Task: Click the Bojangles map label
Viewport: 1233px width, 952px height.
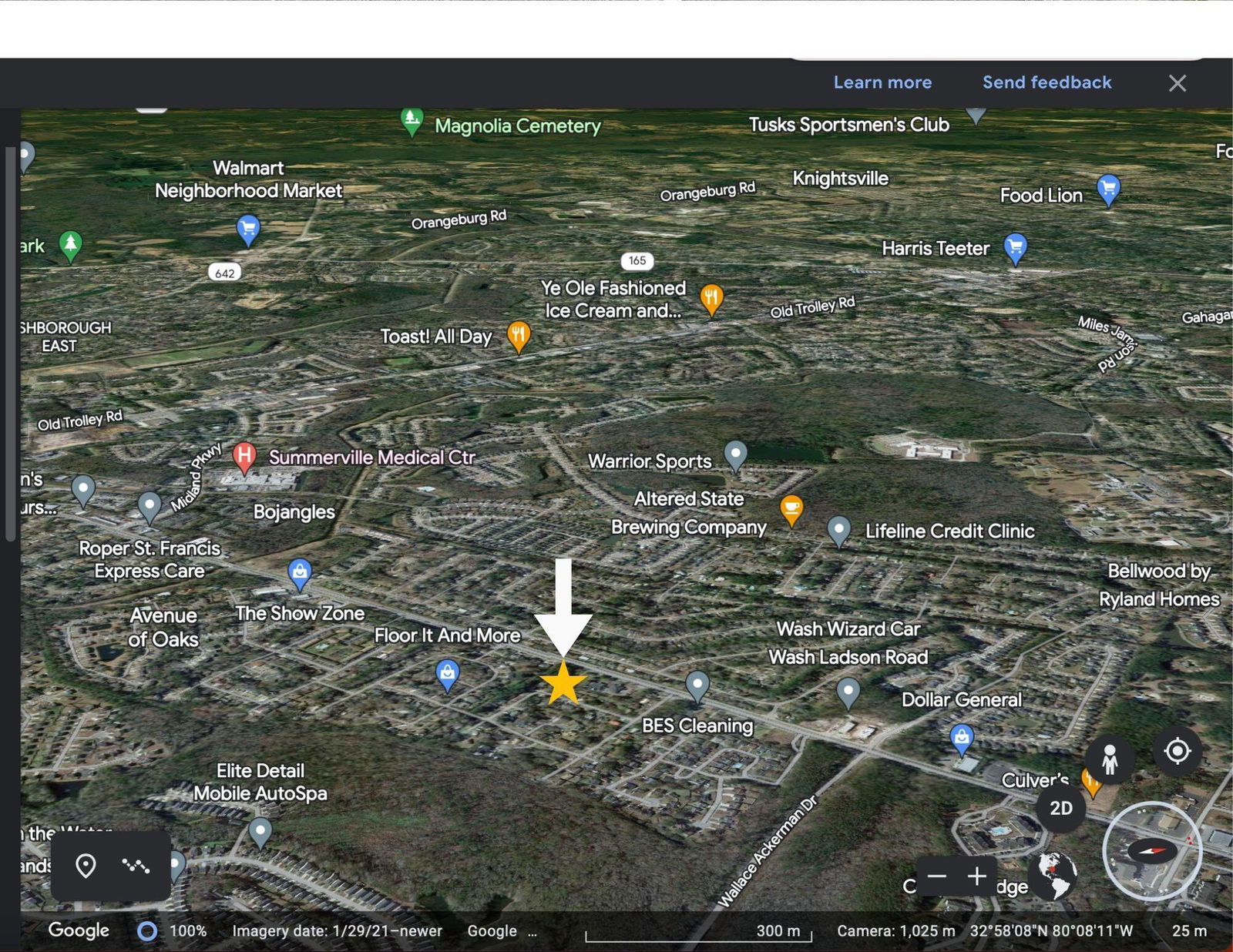Action: (294, 512)
